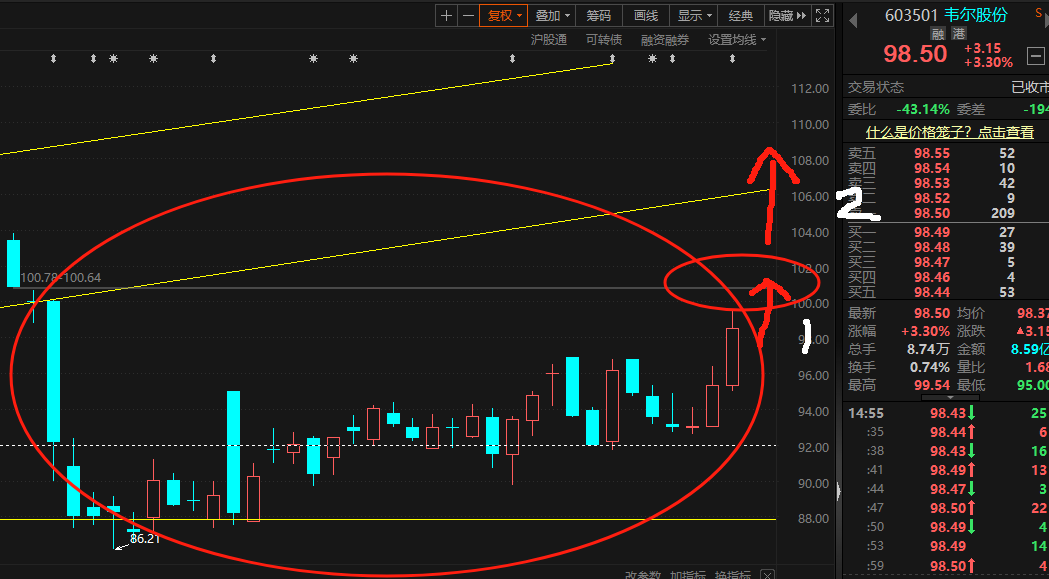This screenshot has width=1049, height=579.
Task: Click 隐藏 to hide the side panel
Action: (788, 15)
